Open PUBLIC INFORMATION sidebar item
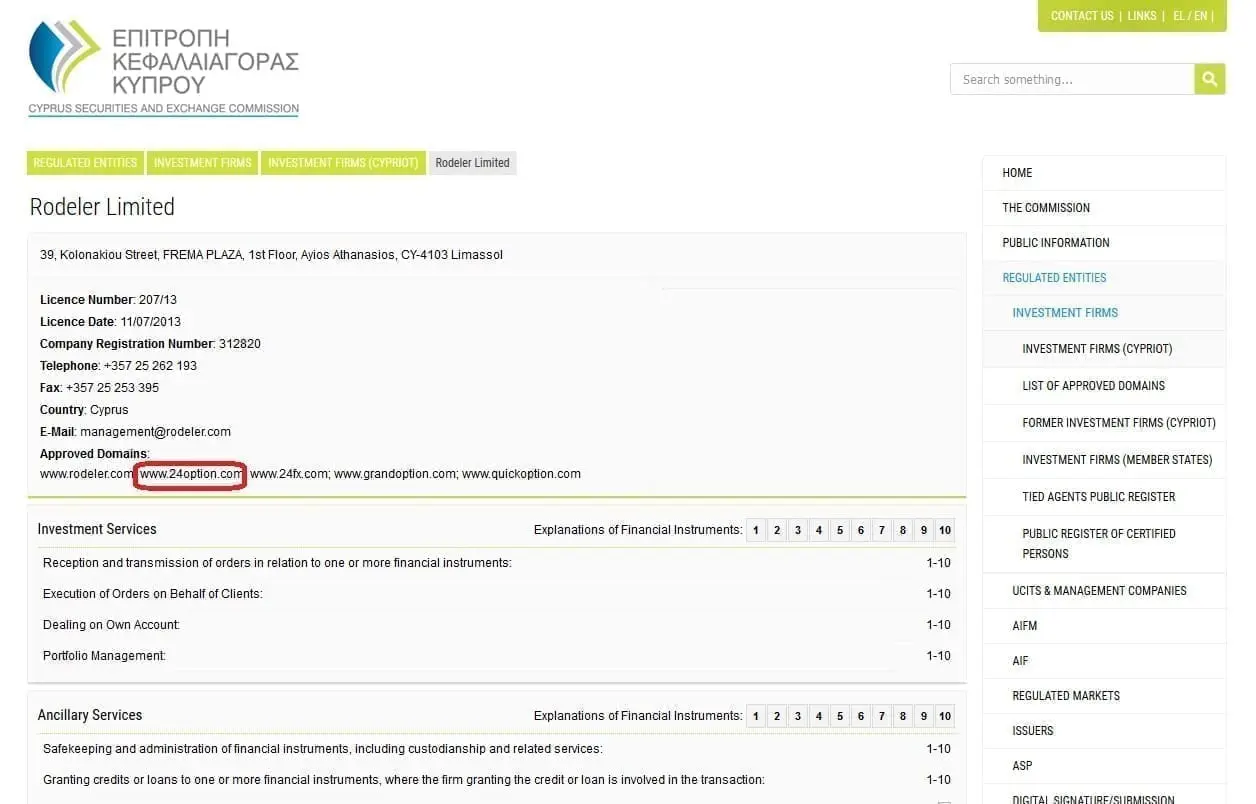Viewport: 1256px width, 804px height. 1104,243
